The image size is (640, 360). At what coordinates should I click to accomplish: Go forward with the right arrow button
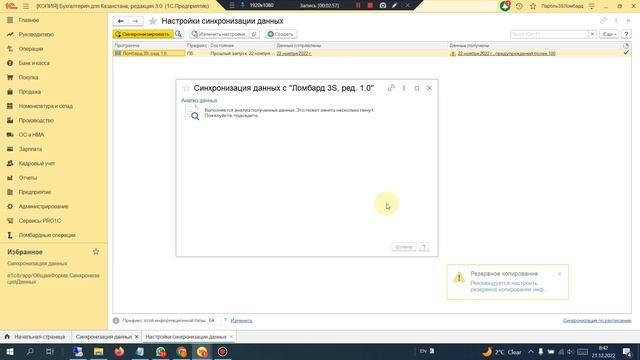(x=135, y=21)
